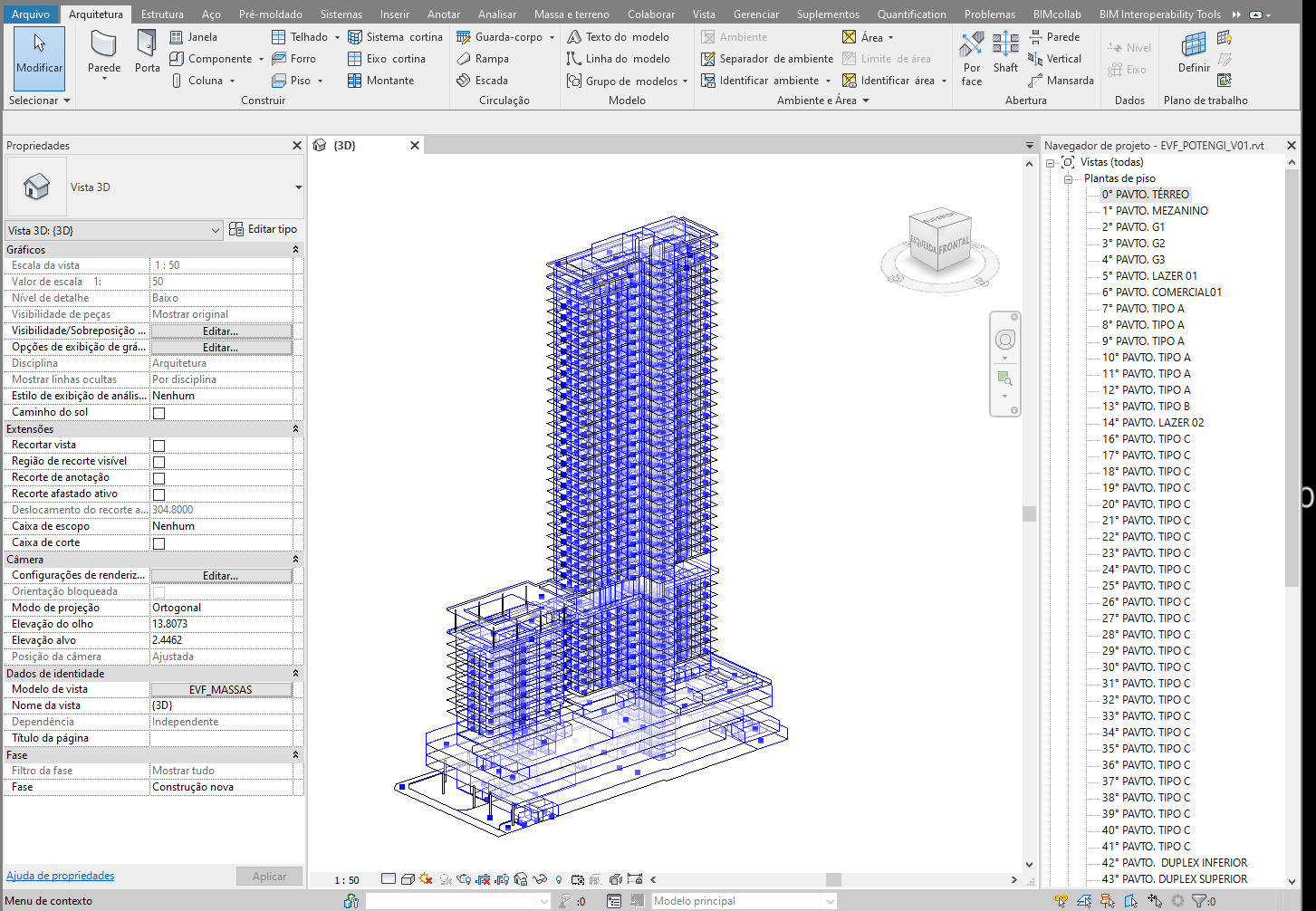The height and width of the screenshot is (911, 1316).
Task: Collapse the Câmera properties section
Action: (x=295, y=559)
